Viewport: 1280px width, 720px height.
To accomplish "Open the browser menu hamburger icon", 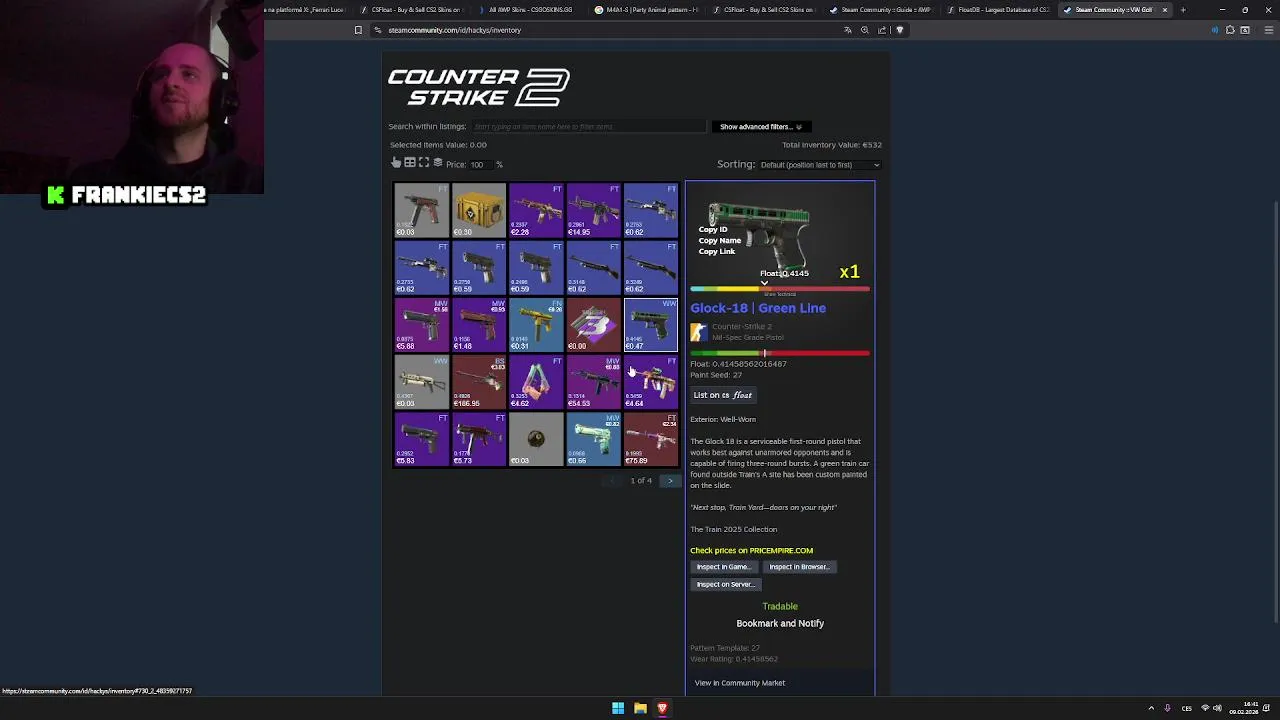I will click(1269, 30).
